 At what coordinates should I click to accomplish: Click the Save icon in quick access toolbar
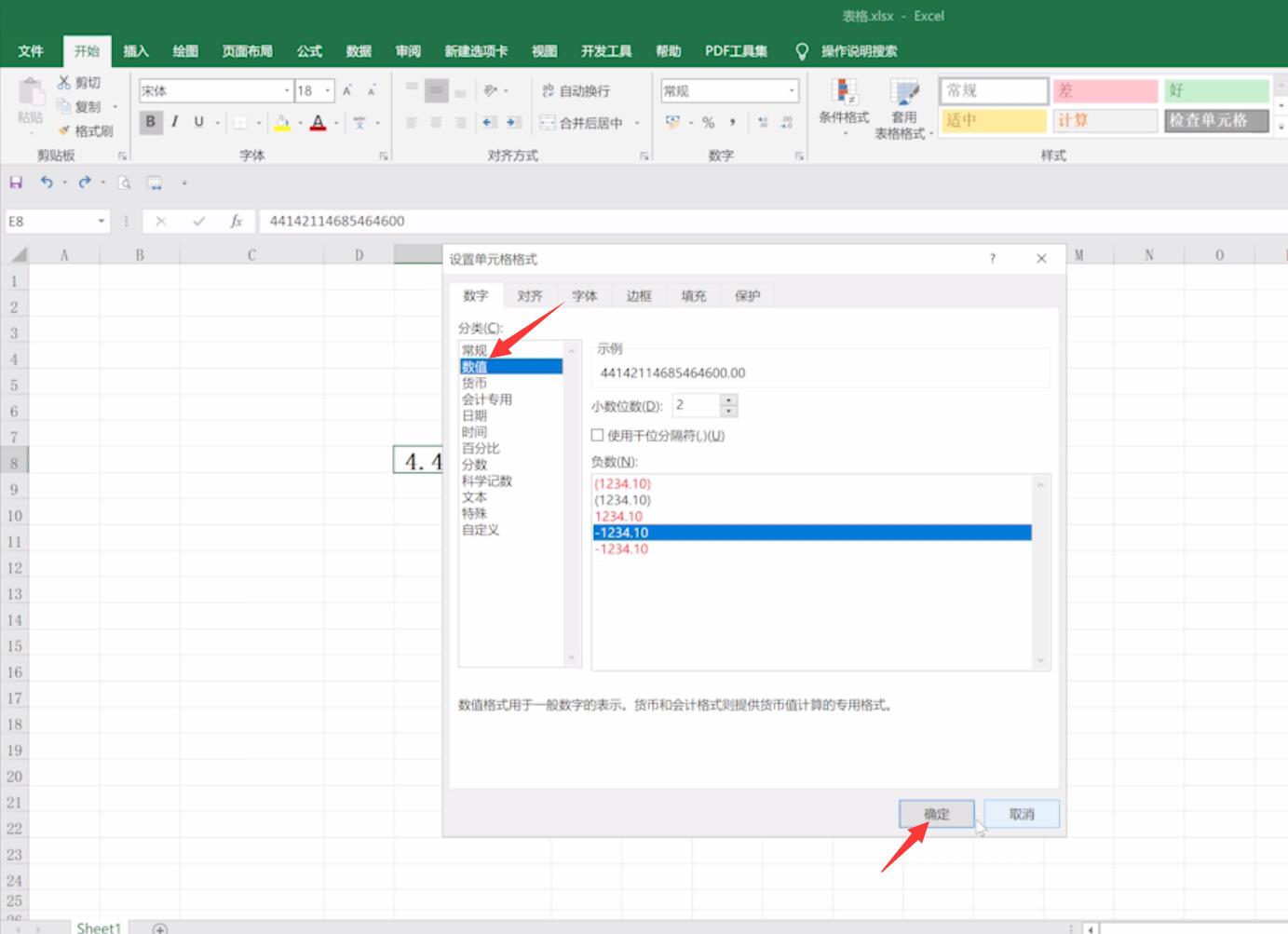[16, 183]
